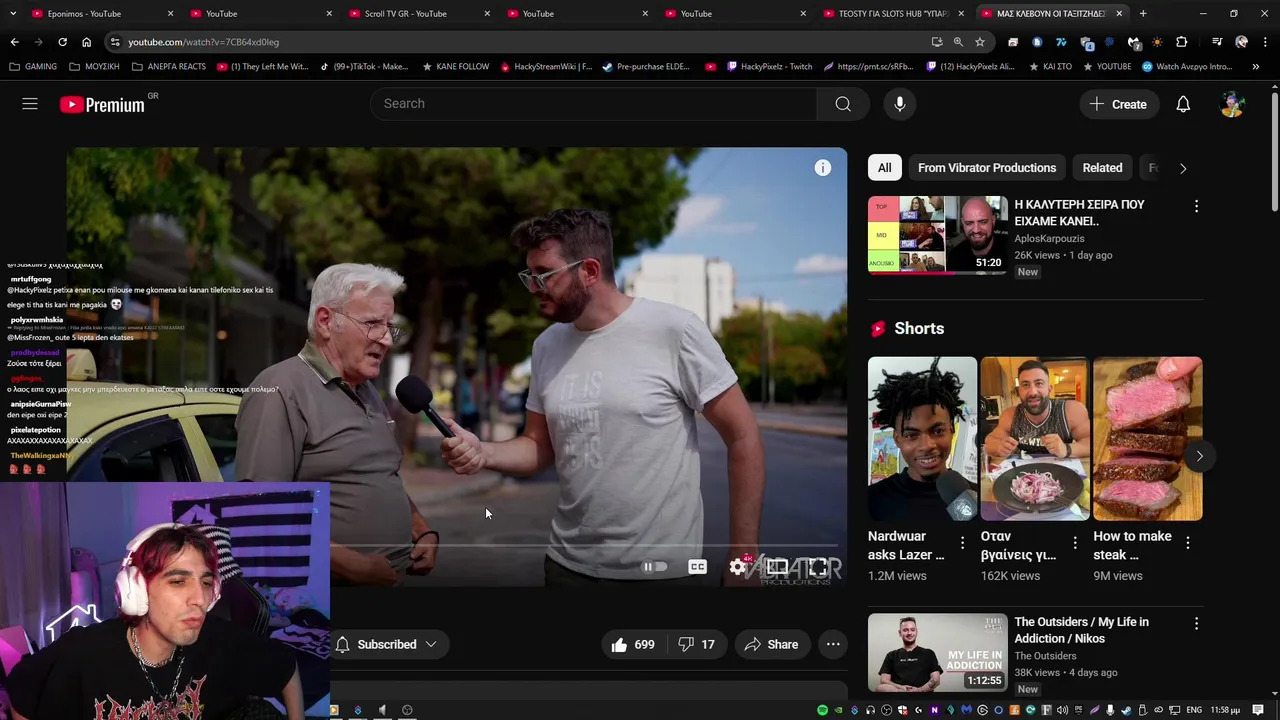This screenshot has width=1280, height=720.
Task: Open the notifications bell
Action: [x=1183, y=104]
